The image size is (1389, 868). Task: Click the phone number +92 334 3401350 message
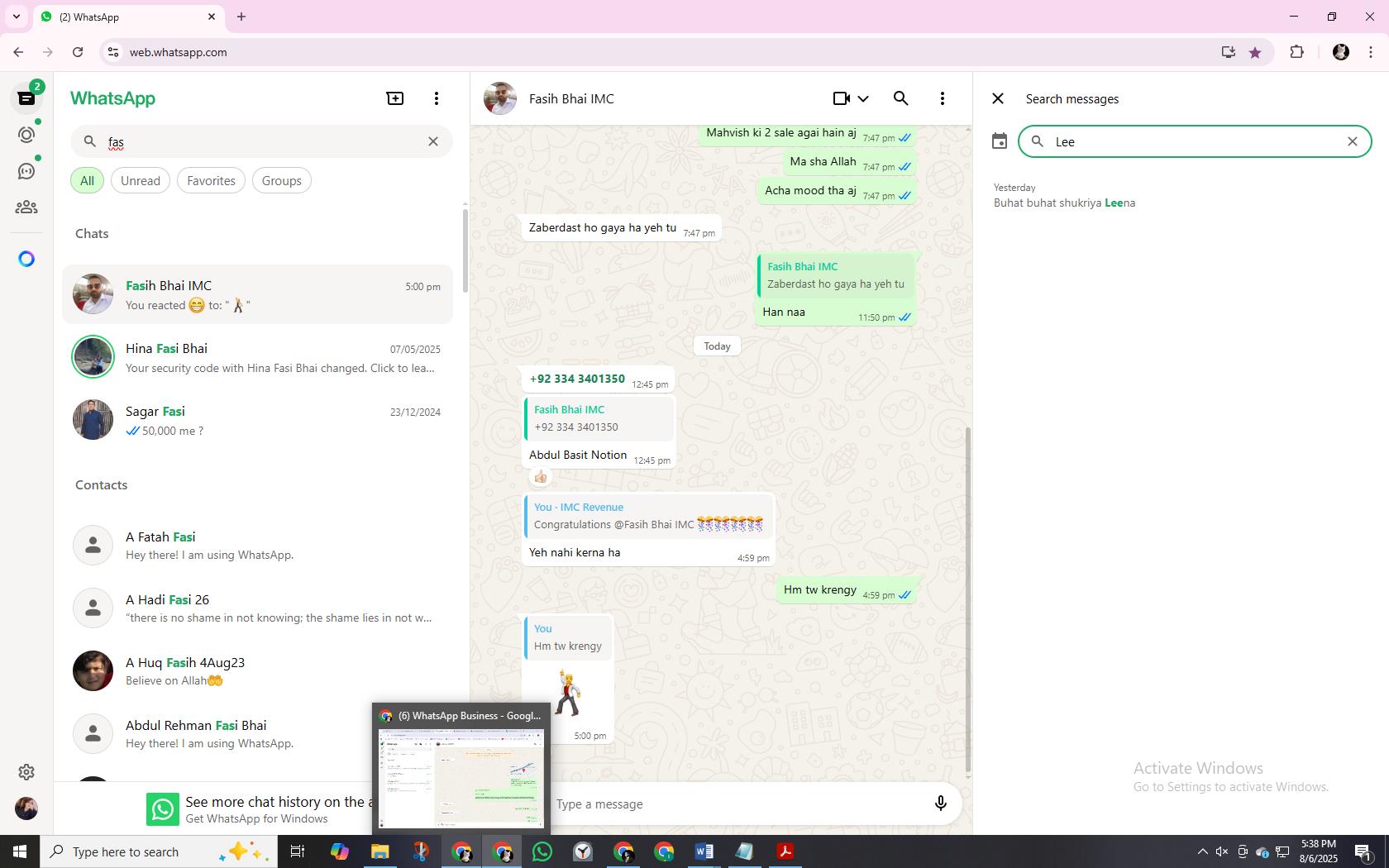coord(577,379)
